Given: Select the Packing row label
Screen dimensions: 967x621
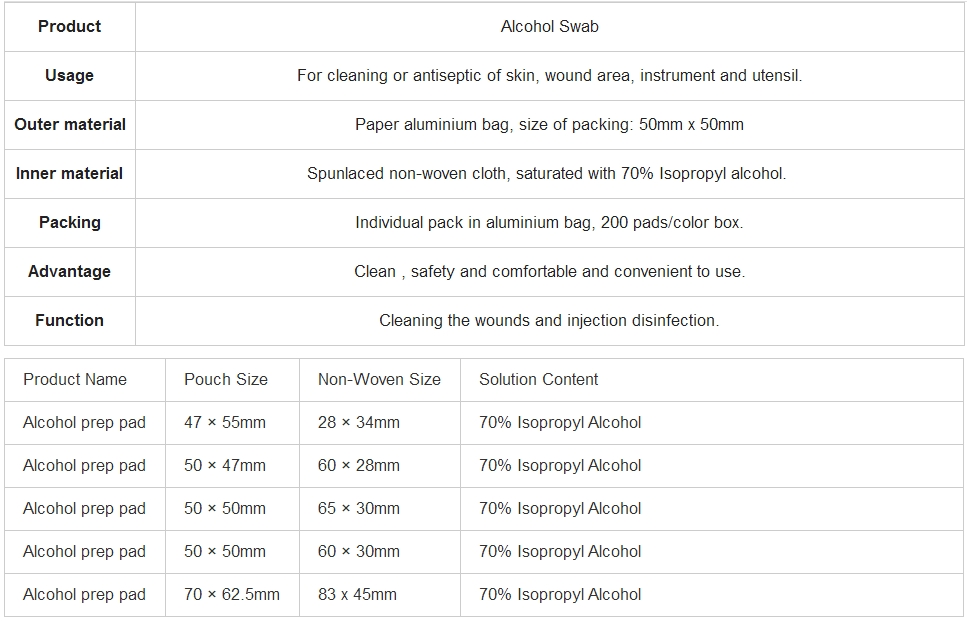Looking at the screenshot, I should (x=69, y=222).
